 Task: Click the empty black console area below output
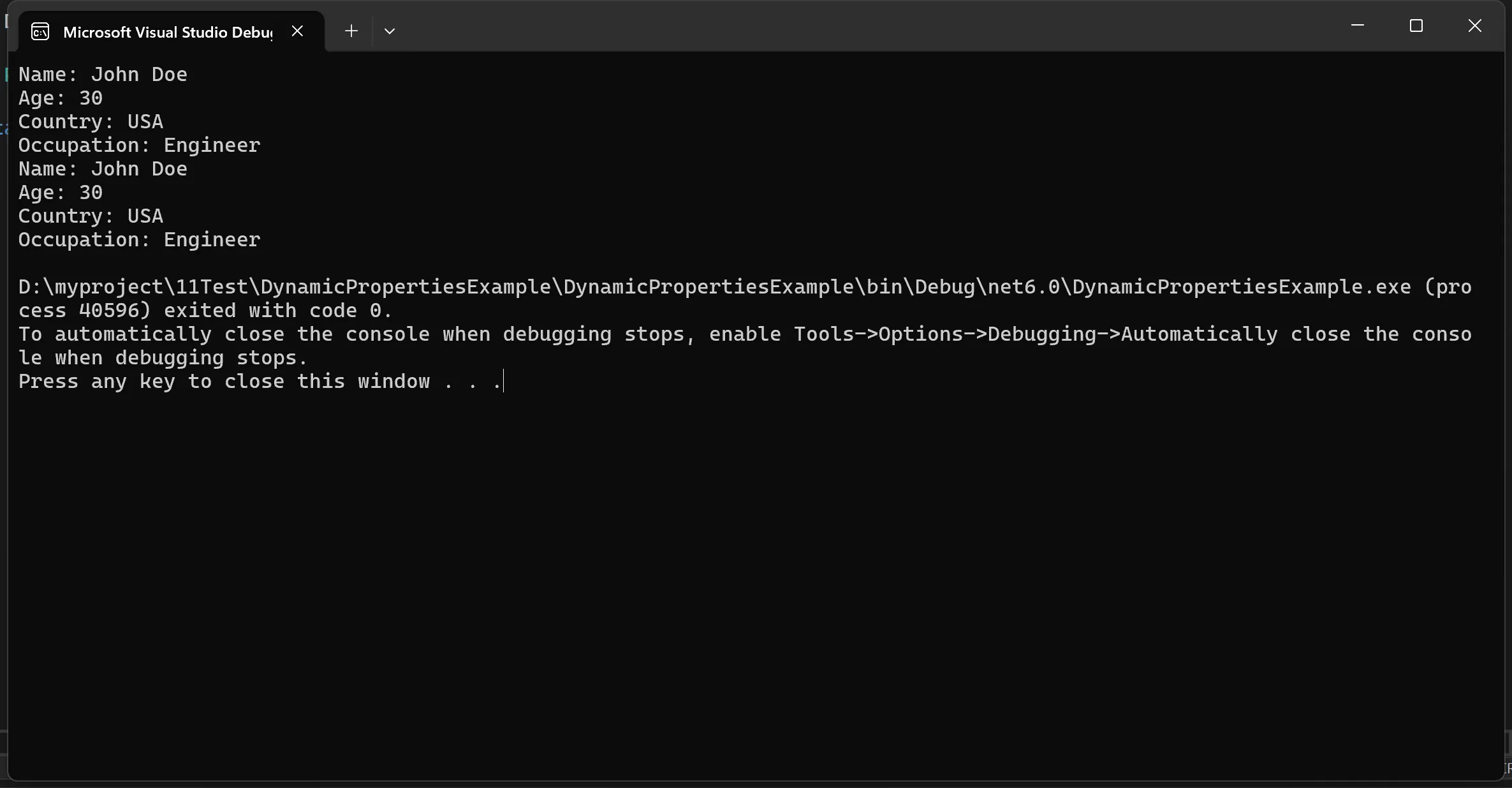pyautogui.click(x=752, y=574)
